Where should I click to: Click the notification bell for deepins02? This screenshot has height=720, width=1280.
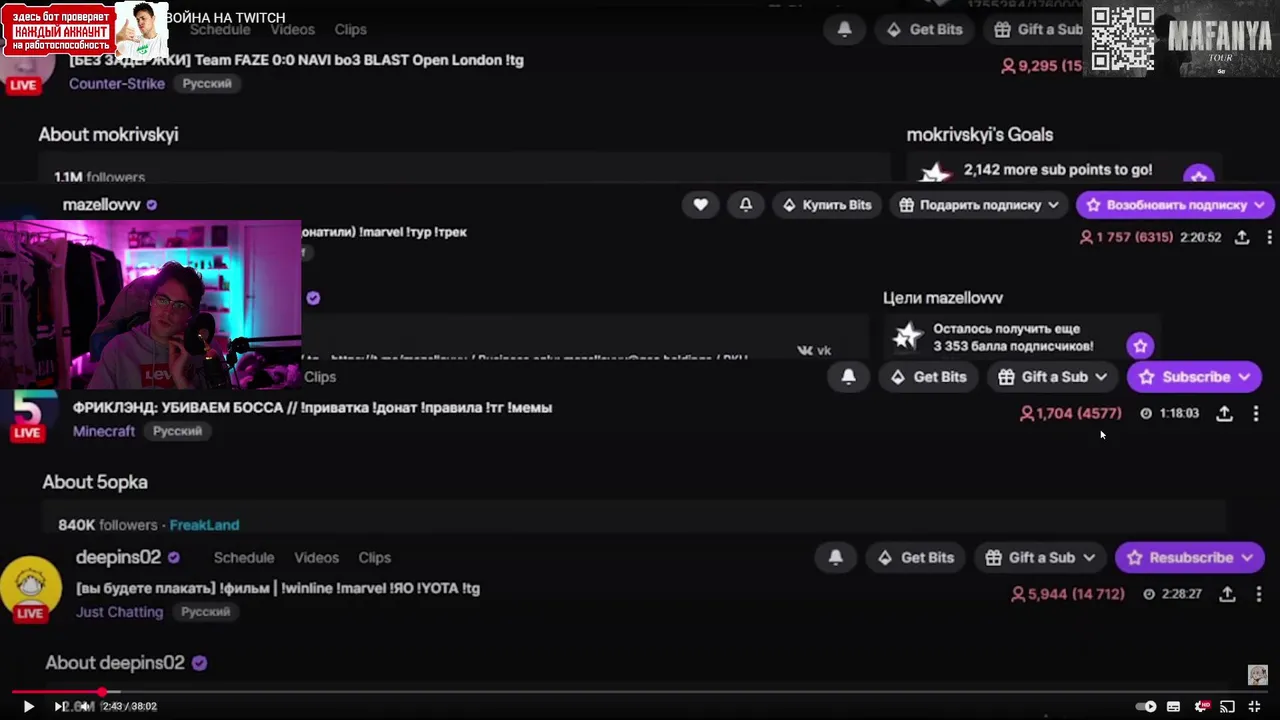pyautogui.click(x=836, y=558)
